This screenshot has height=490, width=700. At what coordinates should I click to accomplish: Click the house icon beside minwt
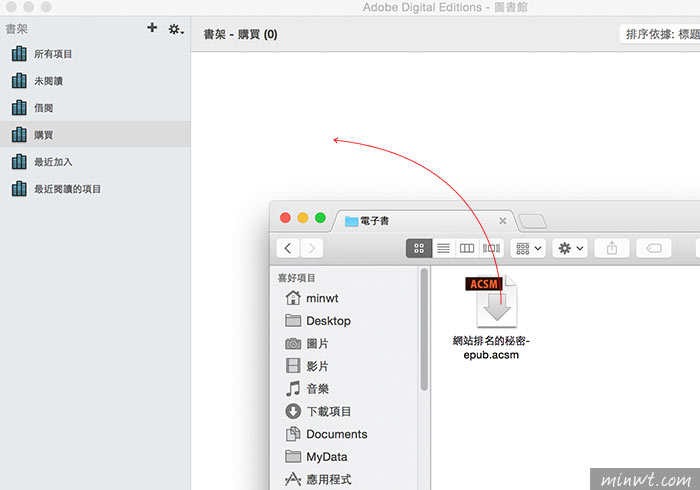tap(293, 298)
